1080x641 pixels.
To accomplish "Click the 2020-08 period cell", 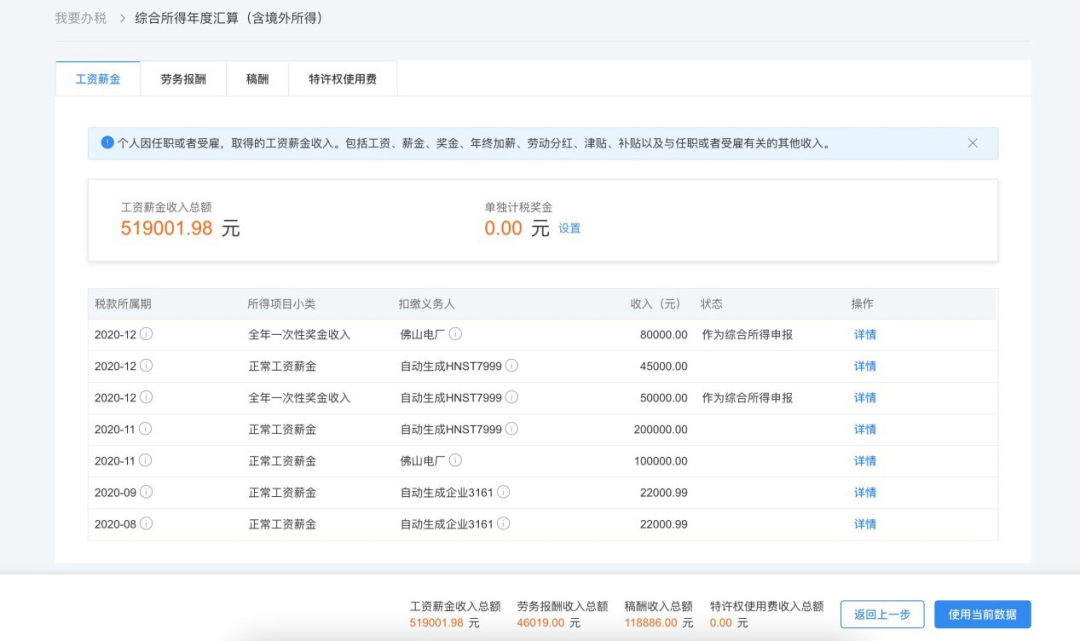I will (x=115, y=525).
